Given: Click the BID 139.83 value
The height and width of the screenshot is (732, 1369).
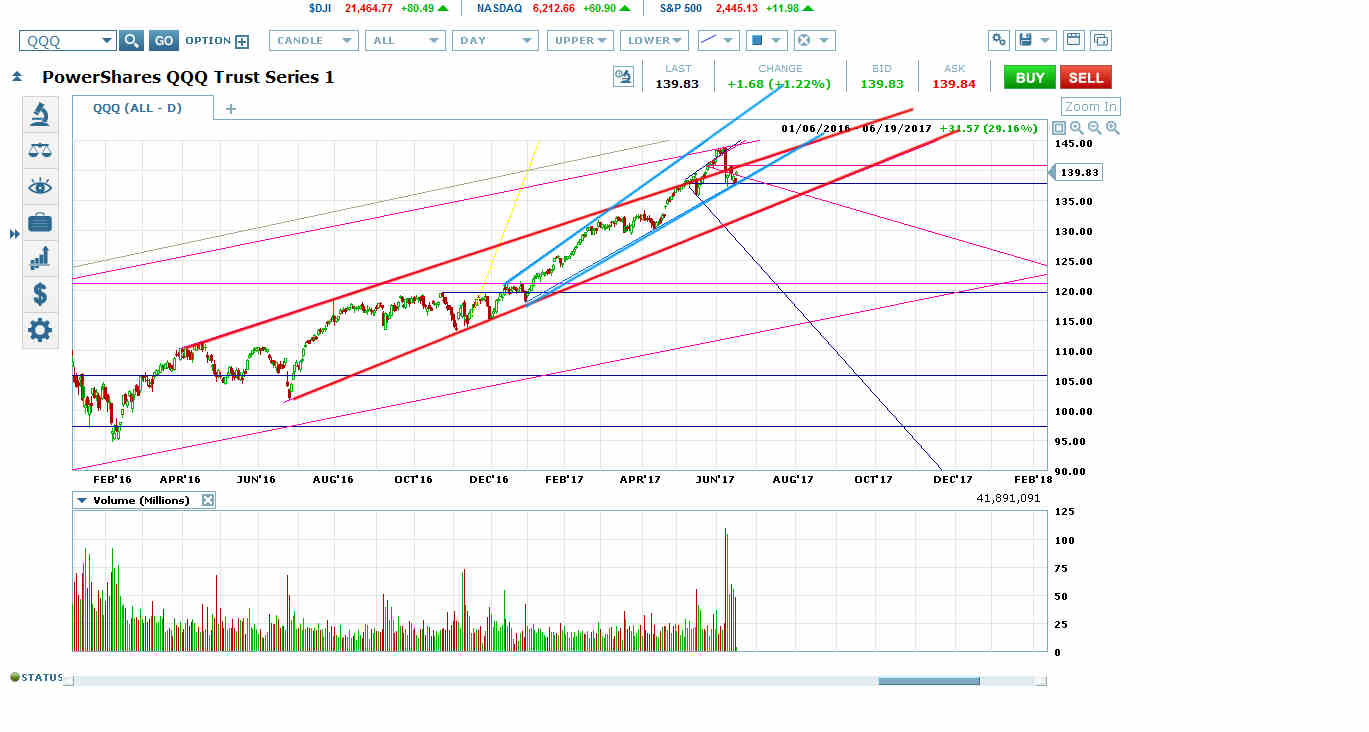Looking at the screenshot, I should pos(882,84).
